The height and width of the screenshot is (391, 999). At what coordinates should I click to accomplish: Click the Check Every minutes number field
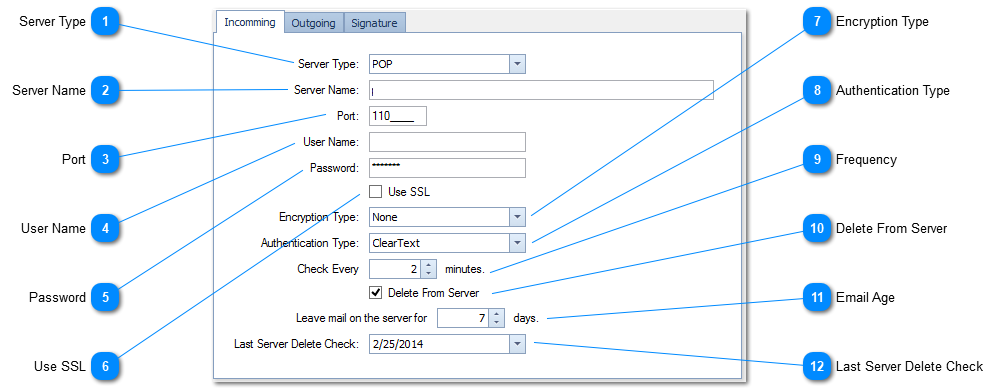coord(396,269)
